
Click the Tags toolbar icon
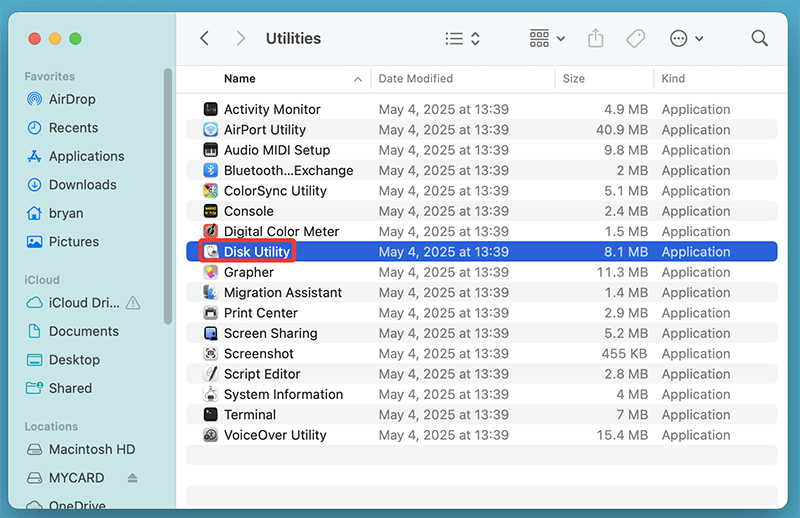[x=636, y=38]
